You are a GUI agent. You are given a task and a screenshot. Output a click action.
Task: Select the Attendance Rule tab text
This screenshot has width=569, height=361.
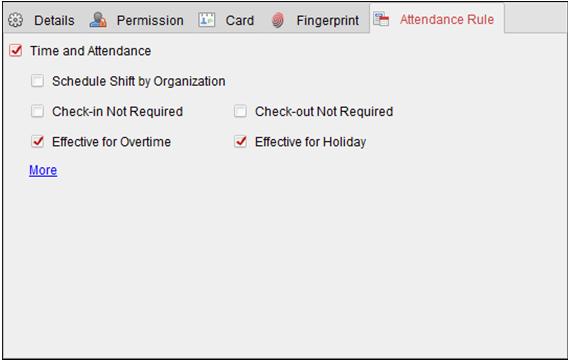447,19
